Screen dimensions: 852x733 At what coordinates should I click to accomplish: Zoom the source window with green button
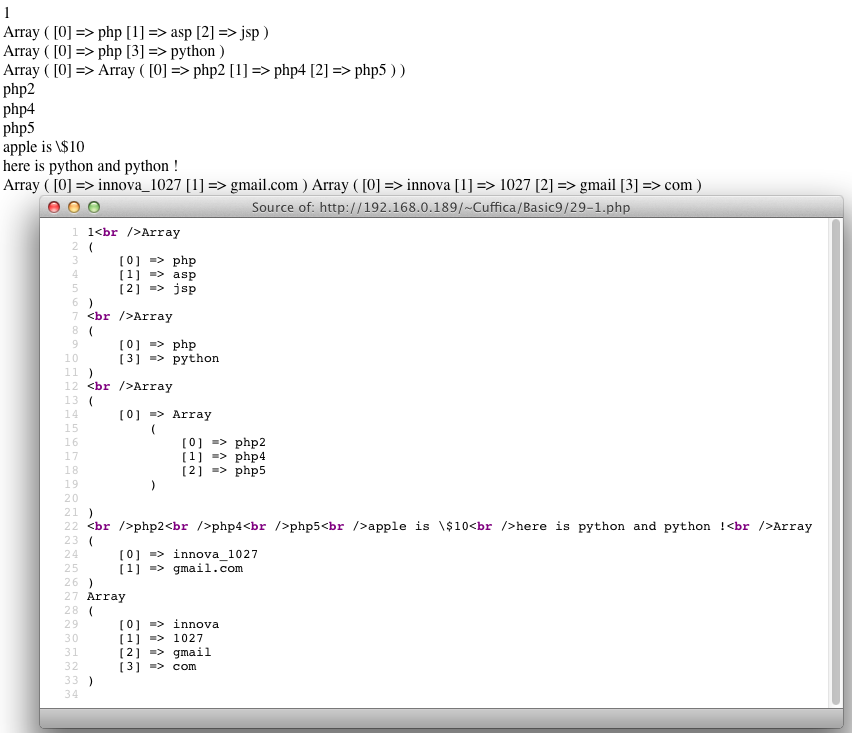(94, 207)
